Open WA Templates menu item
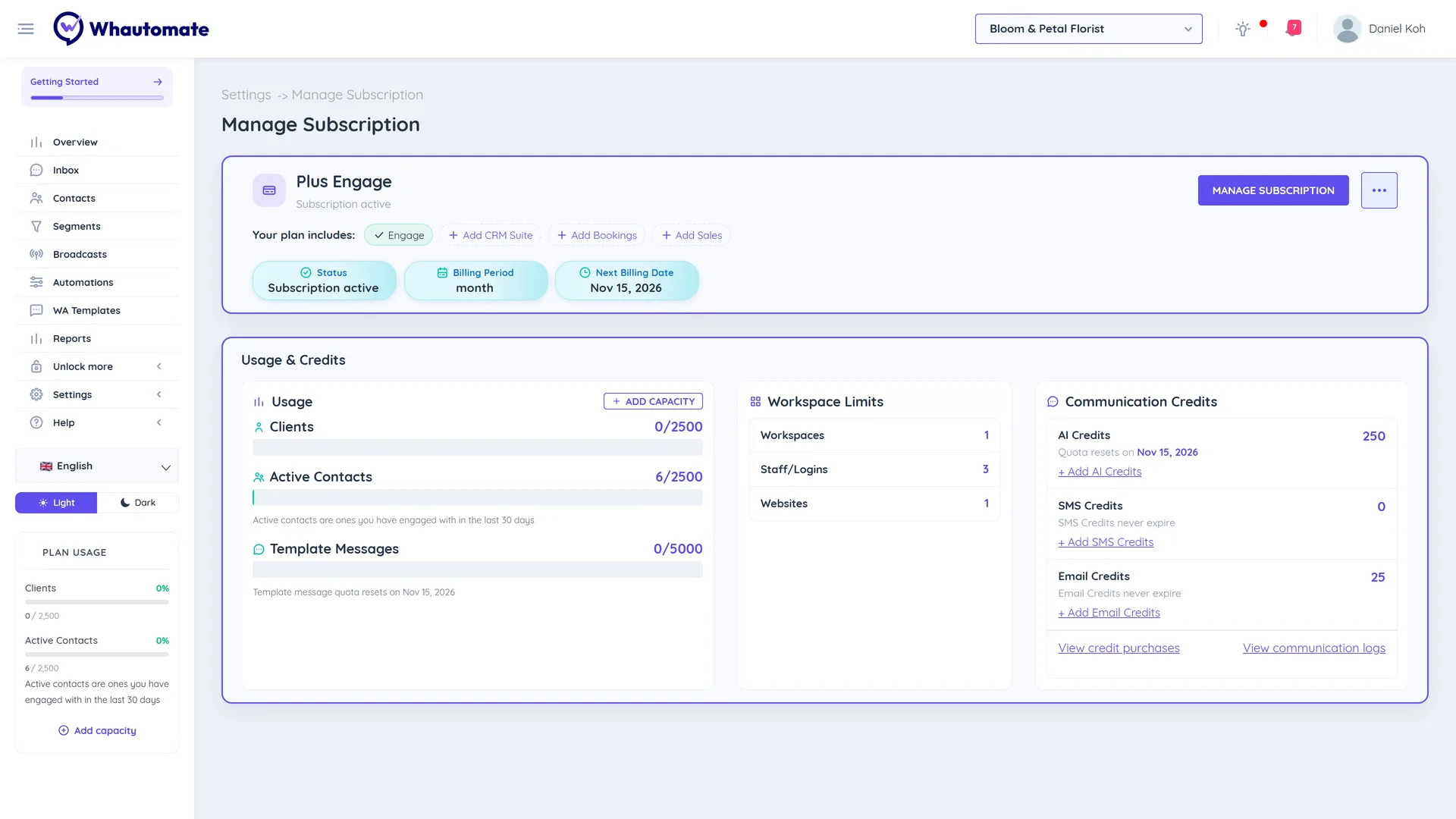Image resolution: width=1456 pixels, height=819 pixels. click(97, 311)
